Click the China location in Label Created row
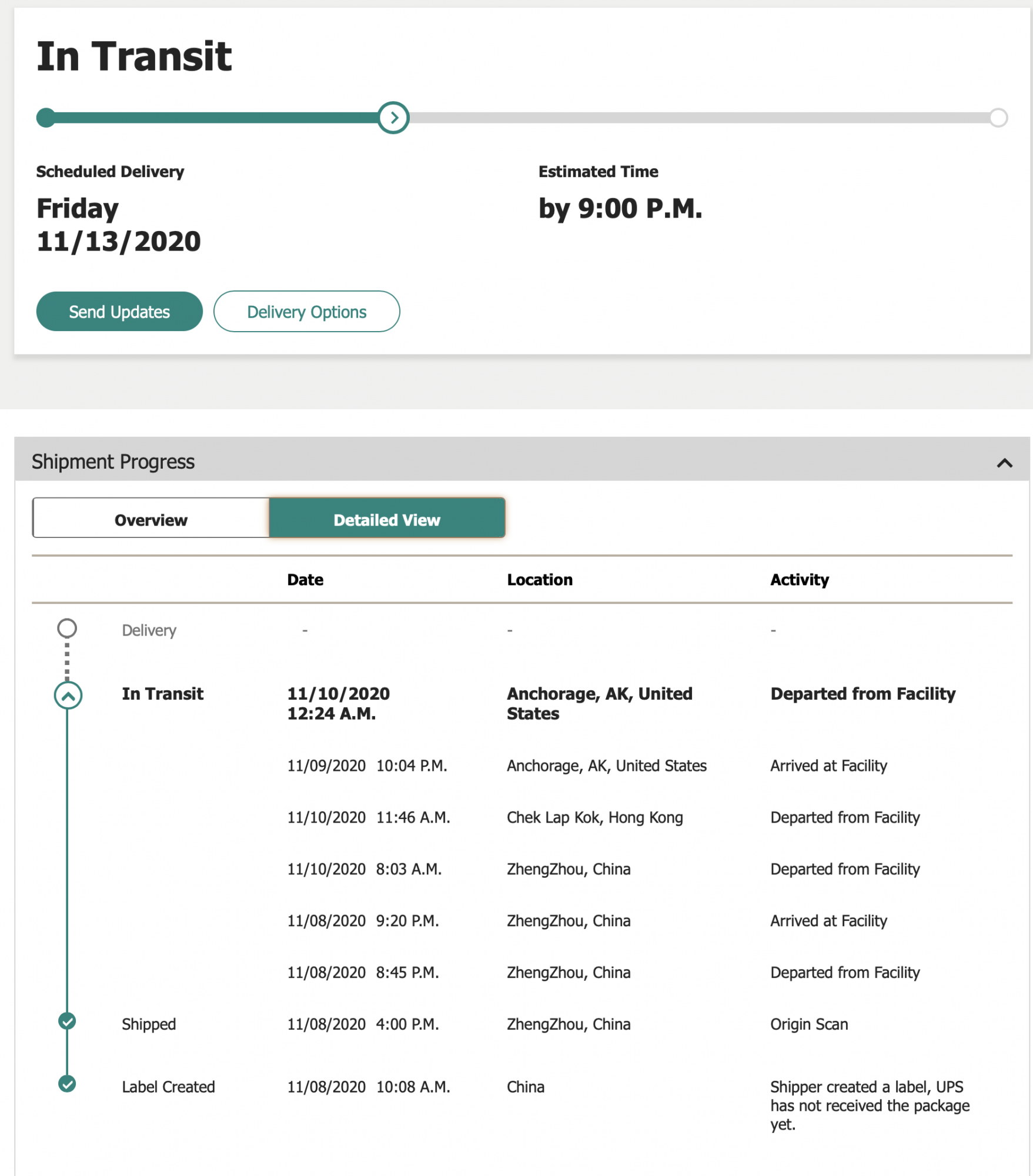This screenshot has width=1033, height=1176. pyautogui.click(x=526, y=1087)
